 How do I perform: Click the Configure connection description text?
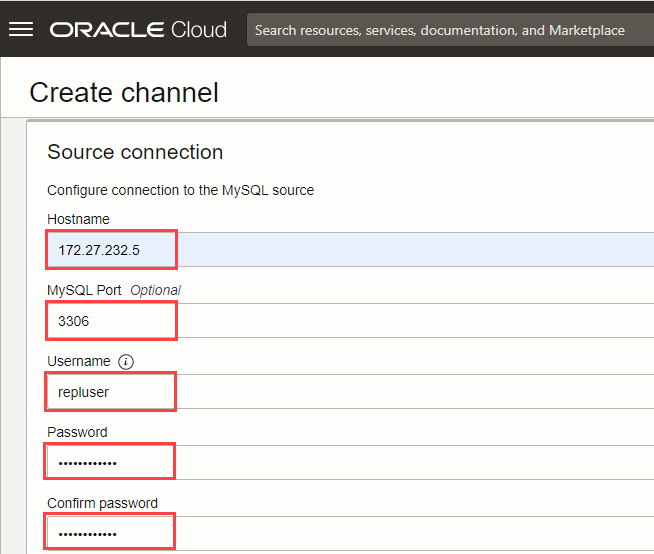click(180, 190)
